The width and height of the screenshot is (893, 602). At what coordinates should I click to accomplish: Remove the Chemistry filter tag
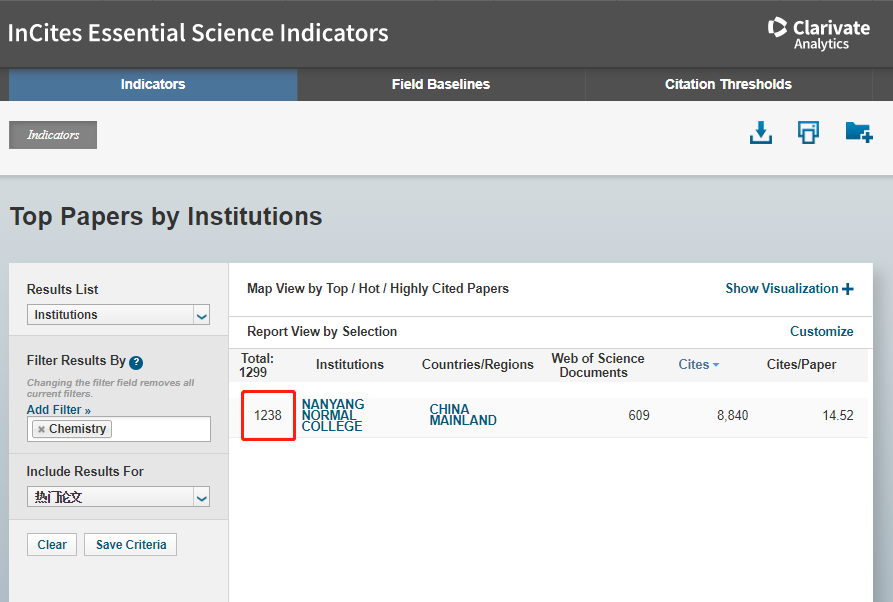[x=41, y=429]
